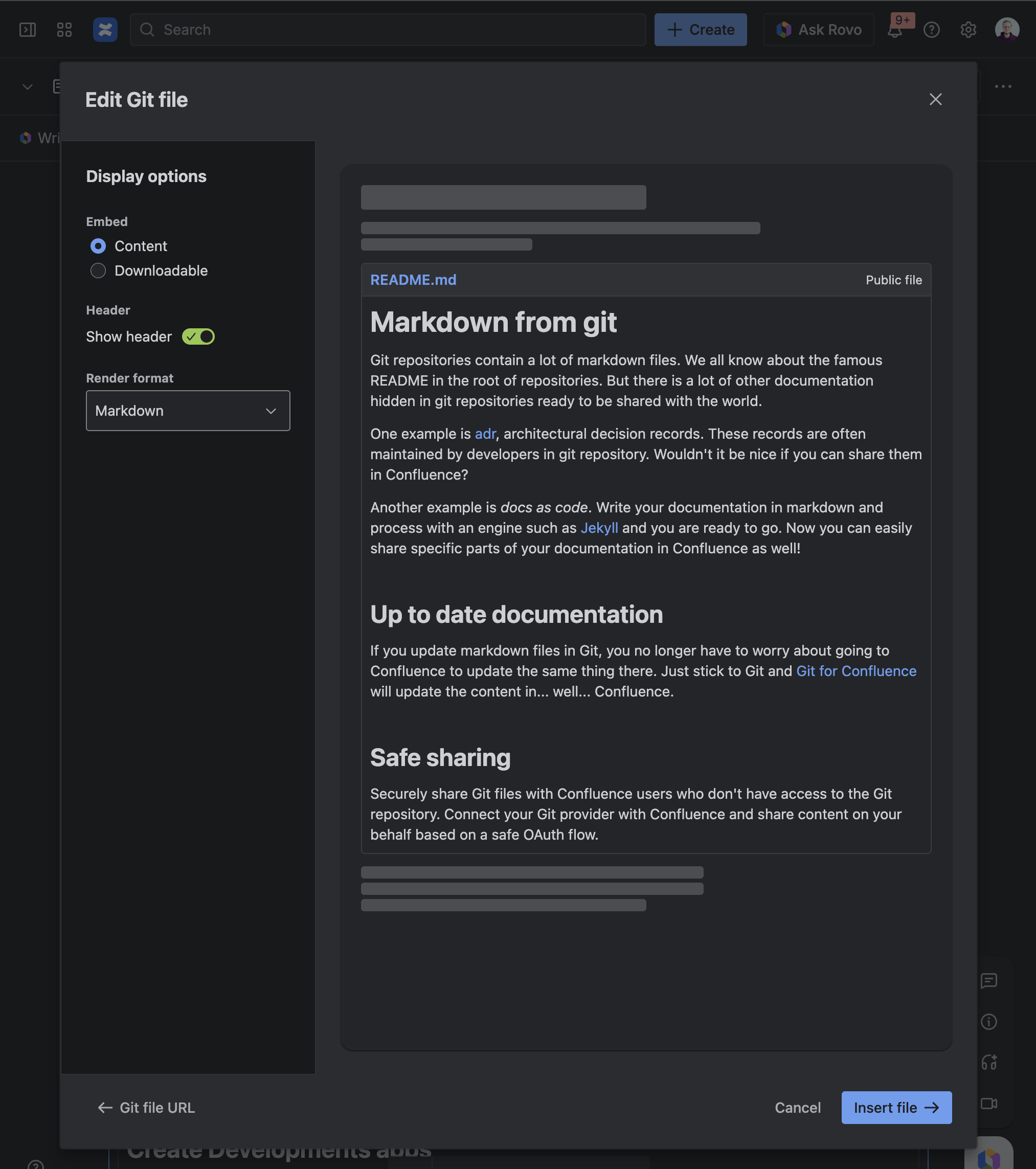This screenshot has width=1036, height=1169.
Task: Open the Jekyll link in the preview
Action: coord(599,527)
